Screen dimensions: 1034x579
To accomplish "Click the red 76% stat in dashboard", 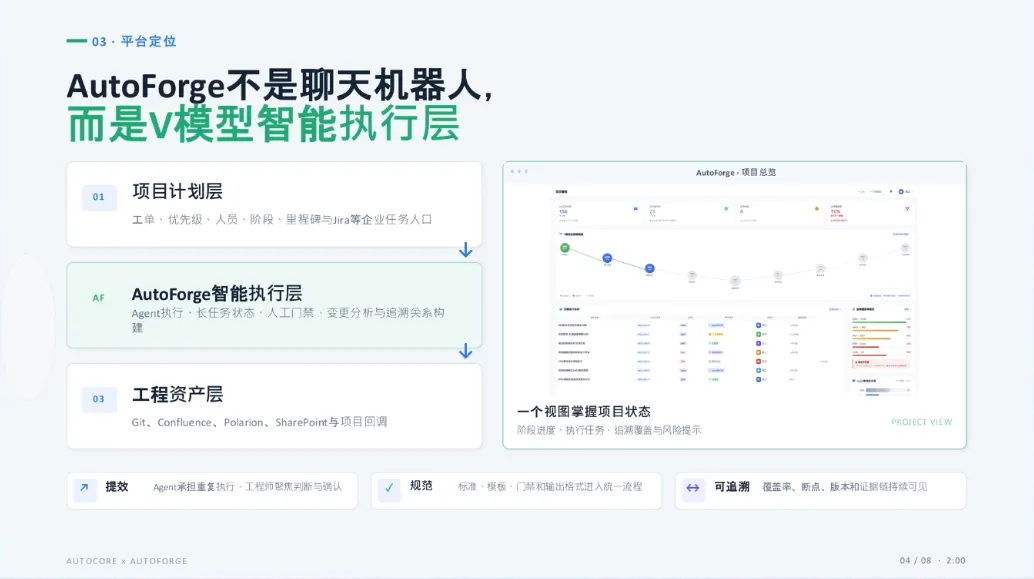I will pyautogui.click(x=836, y=212).
